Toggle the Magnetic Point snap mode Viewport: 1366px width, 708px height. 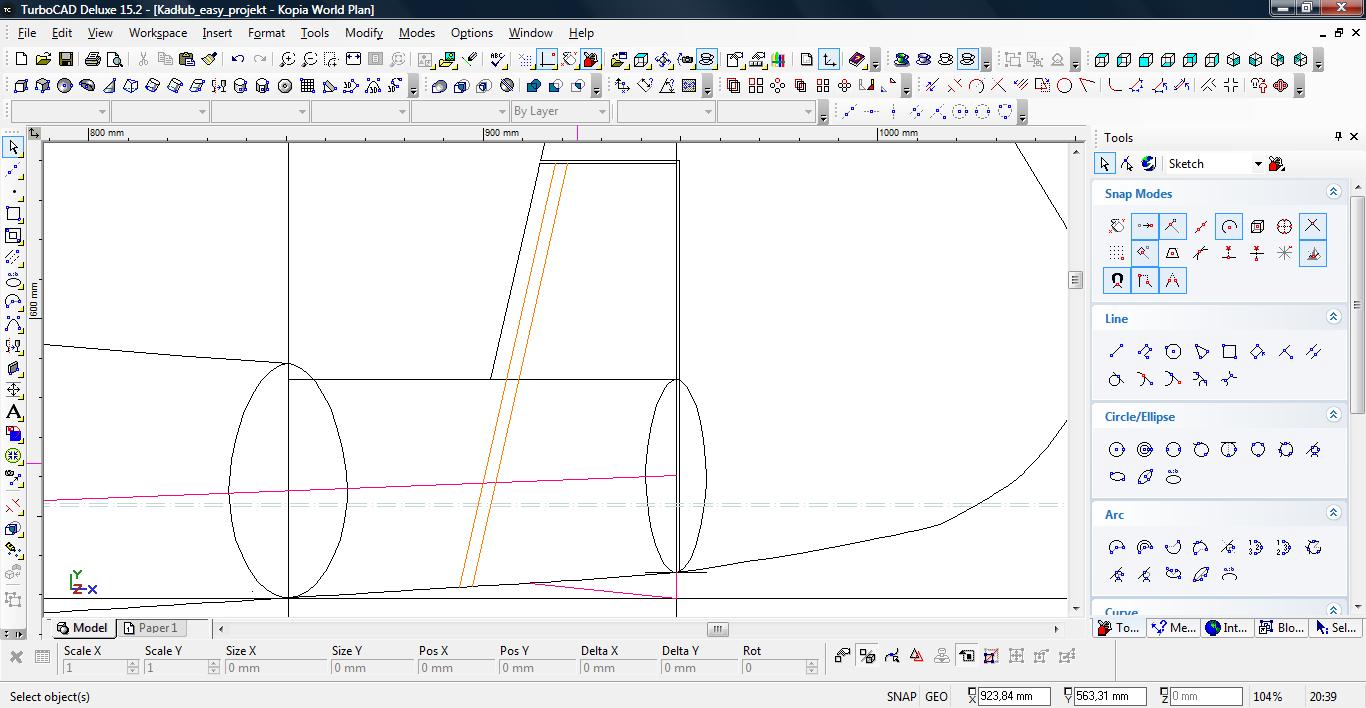click(1117, 281)
